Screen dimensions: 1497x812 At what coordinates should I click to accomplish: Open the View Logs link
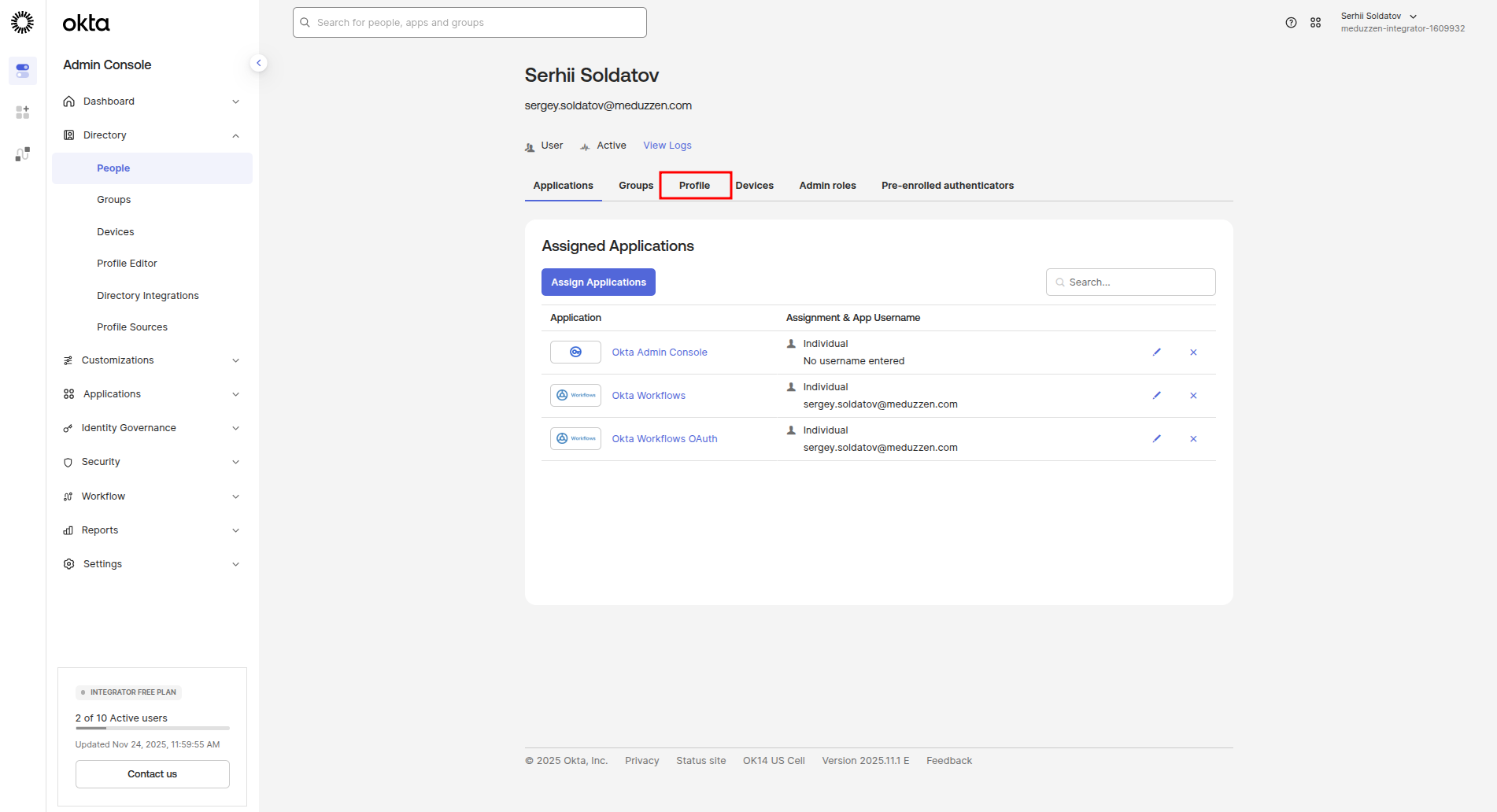pos(667,146)
